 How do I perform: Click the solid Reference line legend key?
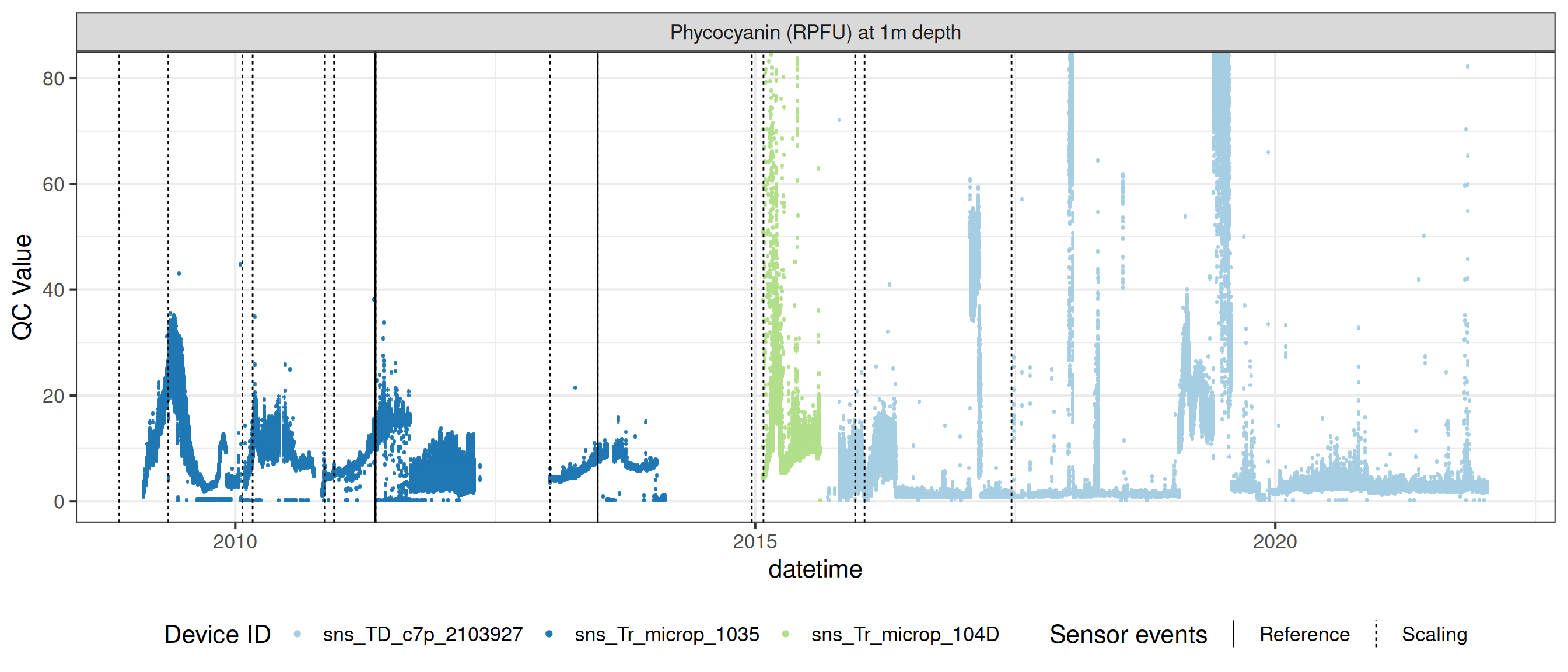coord(1233,634)
